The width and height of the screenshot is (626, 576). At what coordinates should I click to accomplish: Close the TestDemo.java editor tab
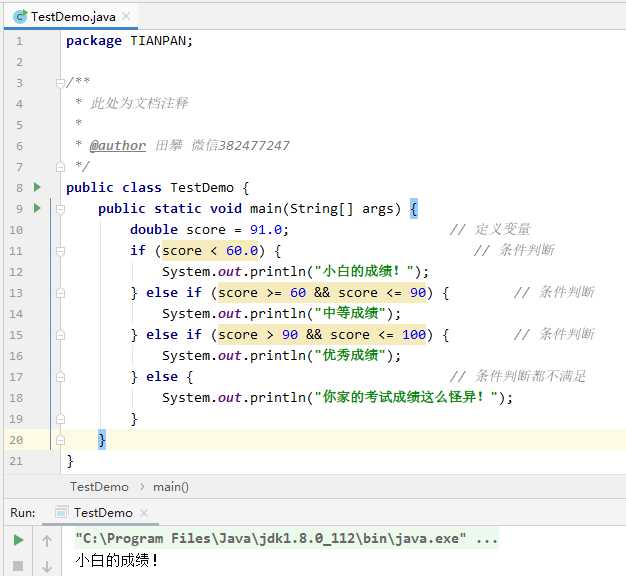126,16
